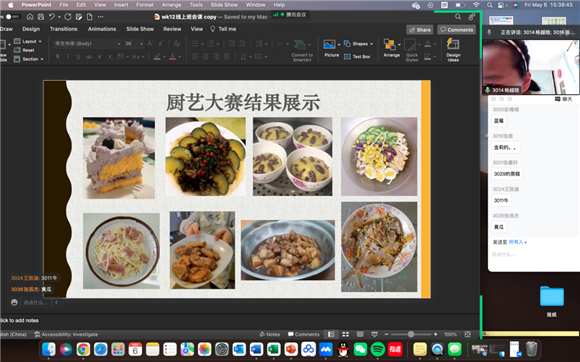
Task: Click the slide title 厨艺大赛结果展示
Action: pos(243,102)
